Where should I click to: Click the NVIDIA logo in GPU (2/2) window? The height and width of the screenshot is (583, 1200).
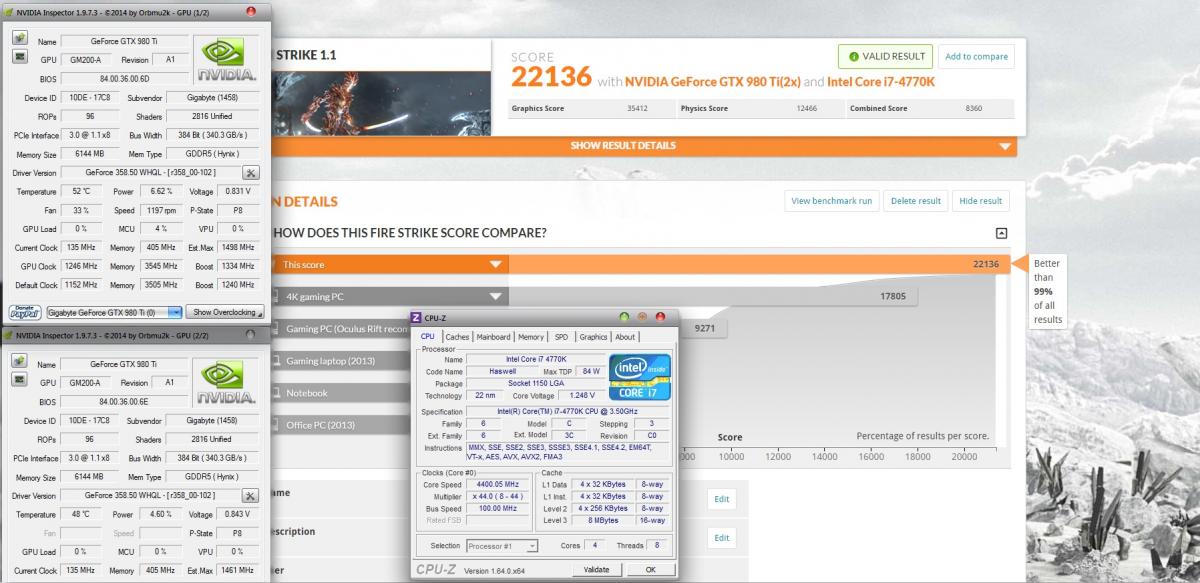point(226,384)
